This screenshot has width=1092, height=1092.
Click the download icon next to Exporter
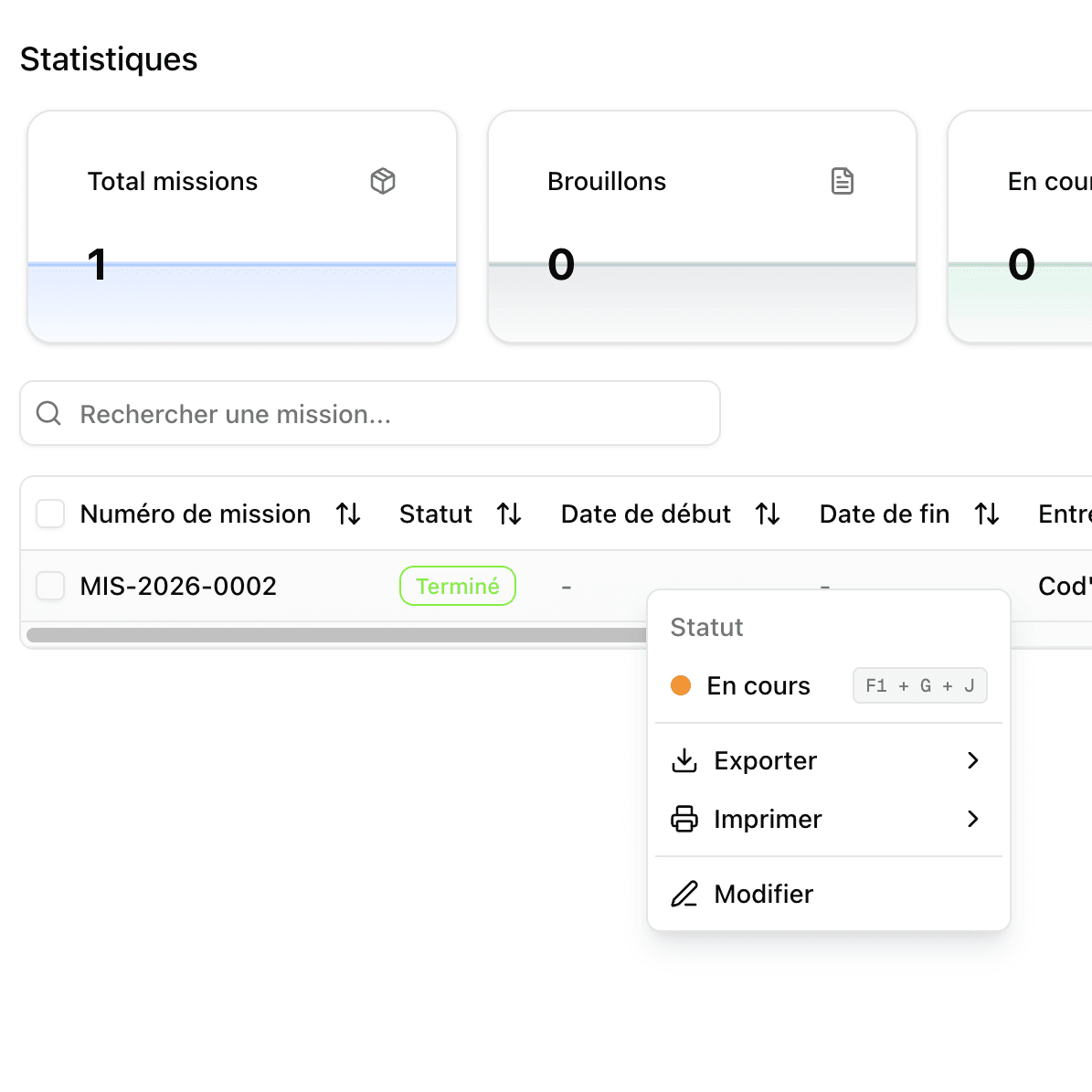point(684,760)
